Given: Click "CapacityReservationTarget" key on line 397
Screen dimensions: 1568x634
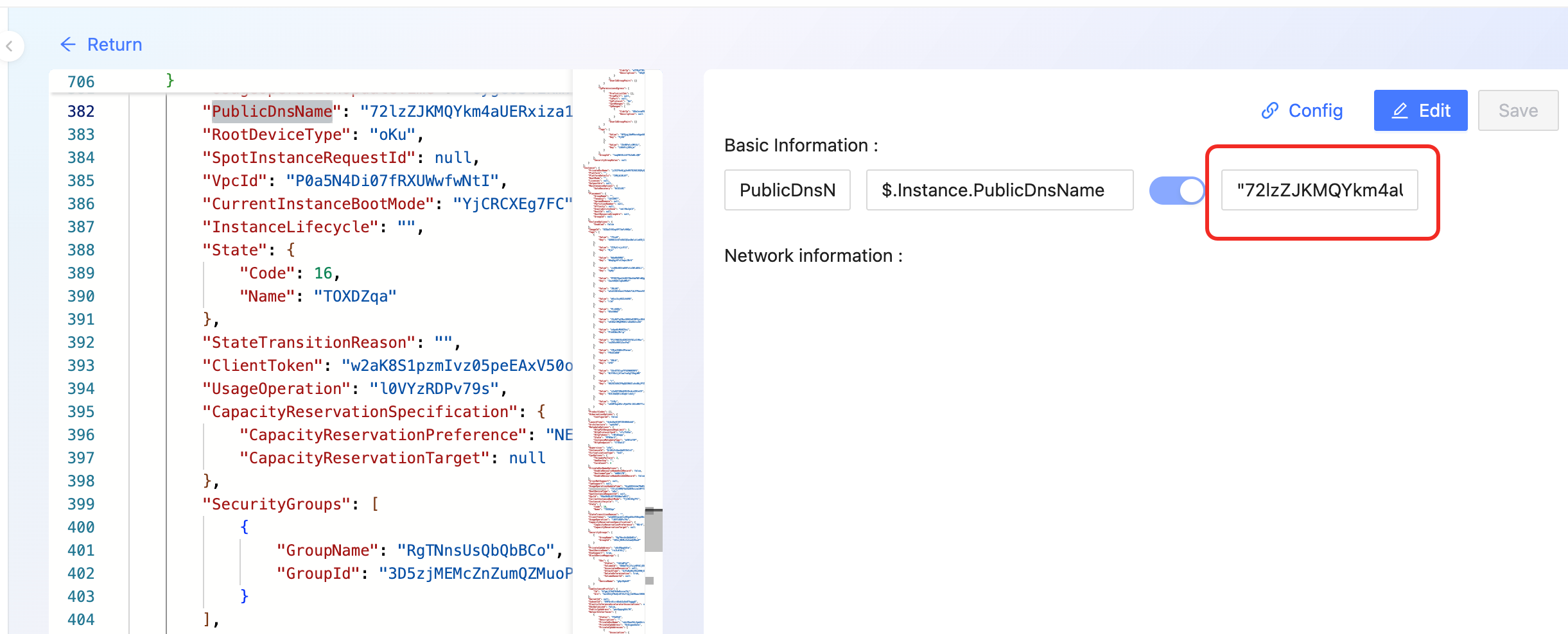Looking at the screenshot, I should [365, 458].
